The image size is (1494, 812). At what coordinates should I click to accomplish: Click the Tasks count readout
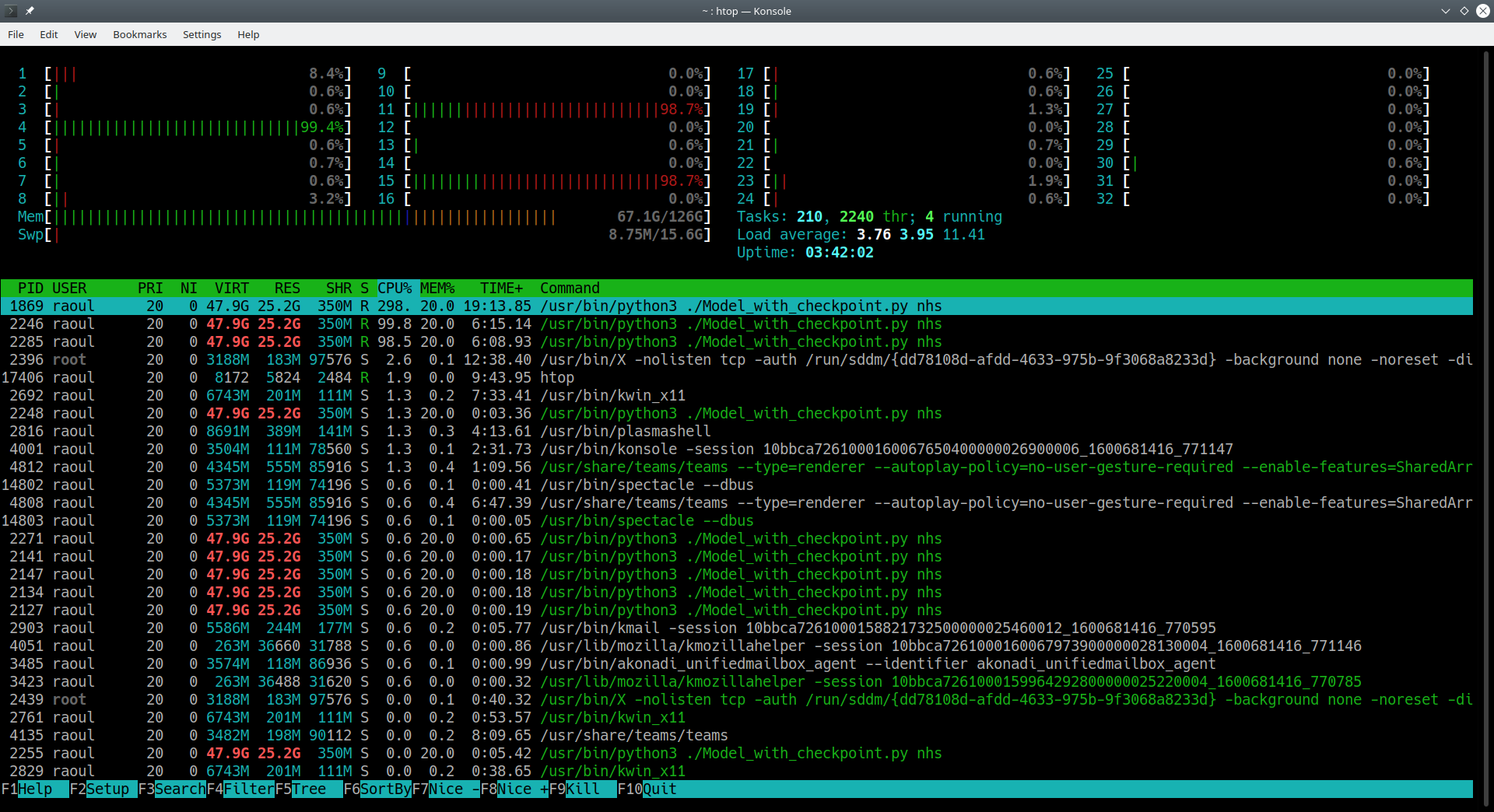[x=869, y=216]
